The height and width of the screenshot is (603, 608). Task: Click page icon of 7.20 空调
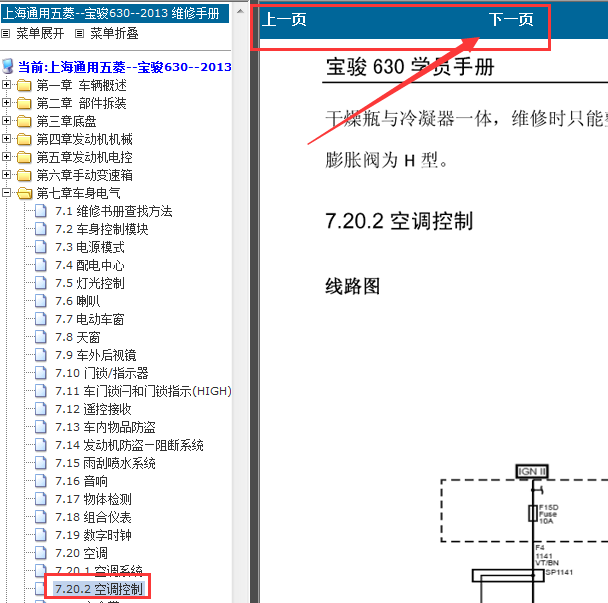tap(41, 553)
